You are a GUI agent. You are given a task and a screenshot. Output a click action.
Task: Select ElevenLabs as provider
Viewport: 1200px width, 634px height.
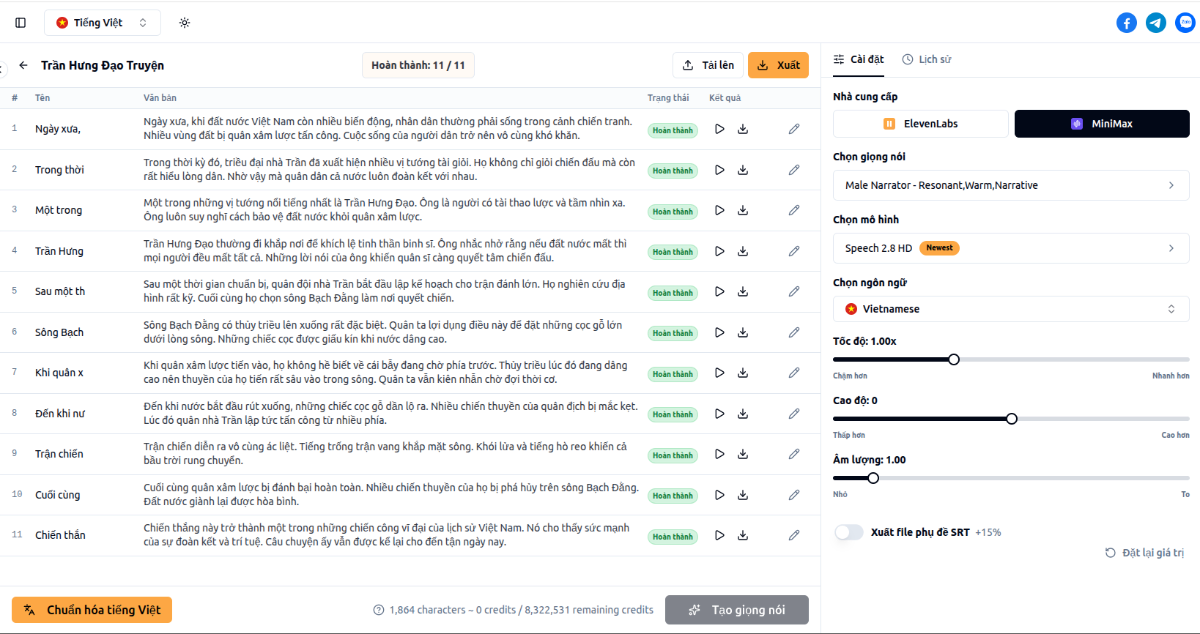921,124
